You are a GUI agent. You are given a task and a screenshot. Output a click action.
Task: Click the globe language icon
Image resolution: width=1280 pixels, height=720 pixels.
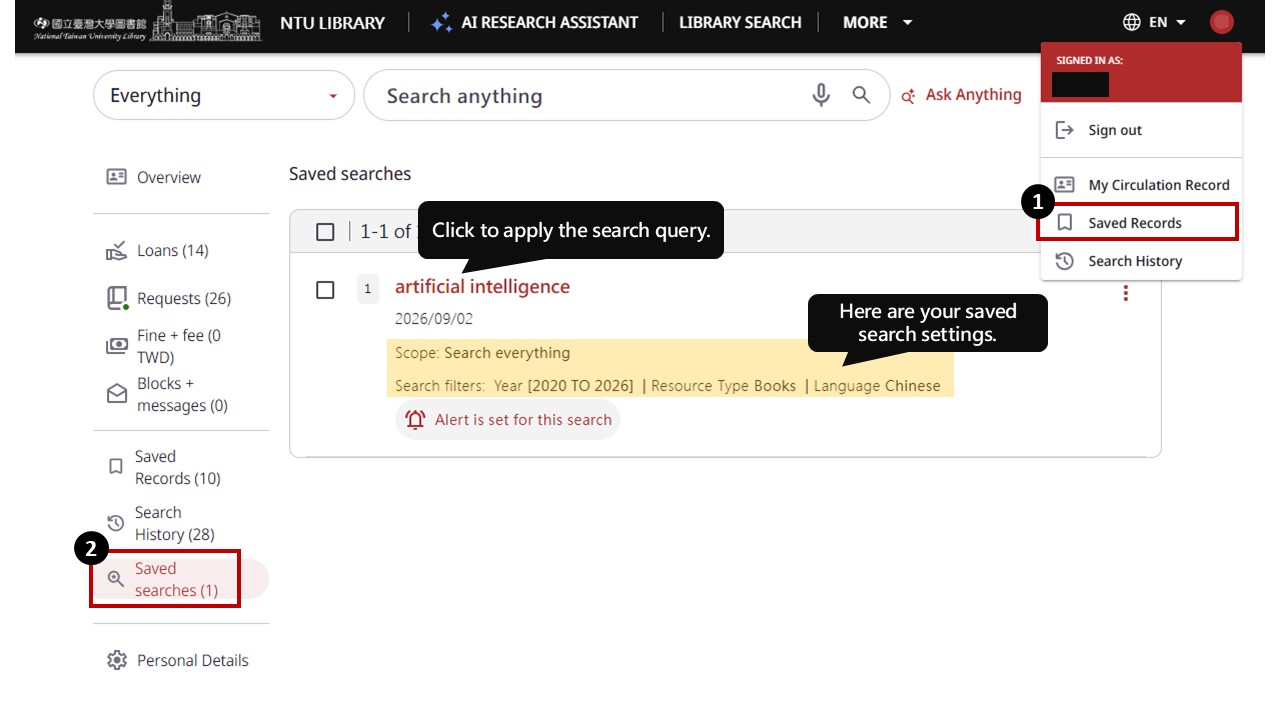pos(1132,22)
